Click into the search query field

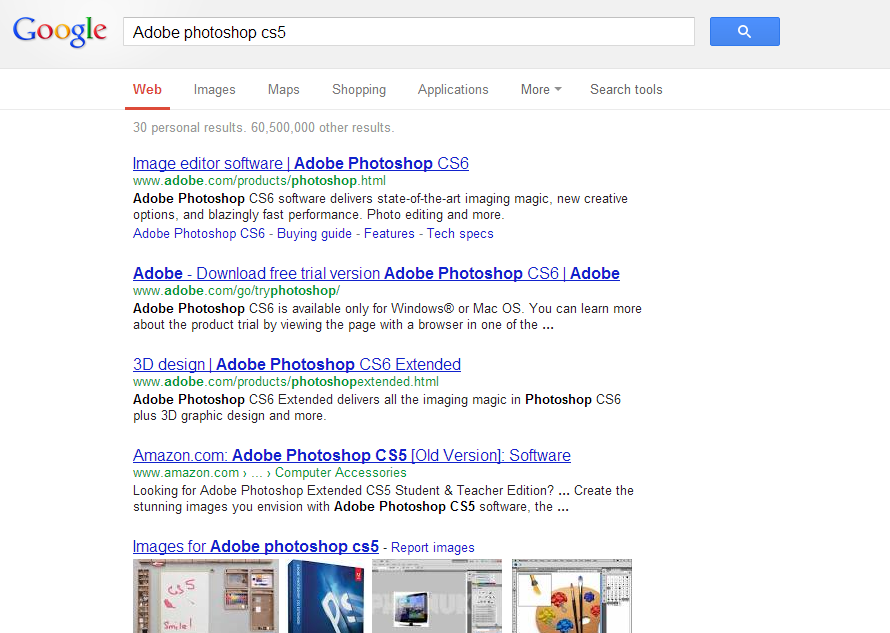409,32
